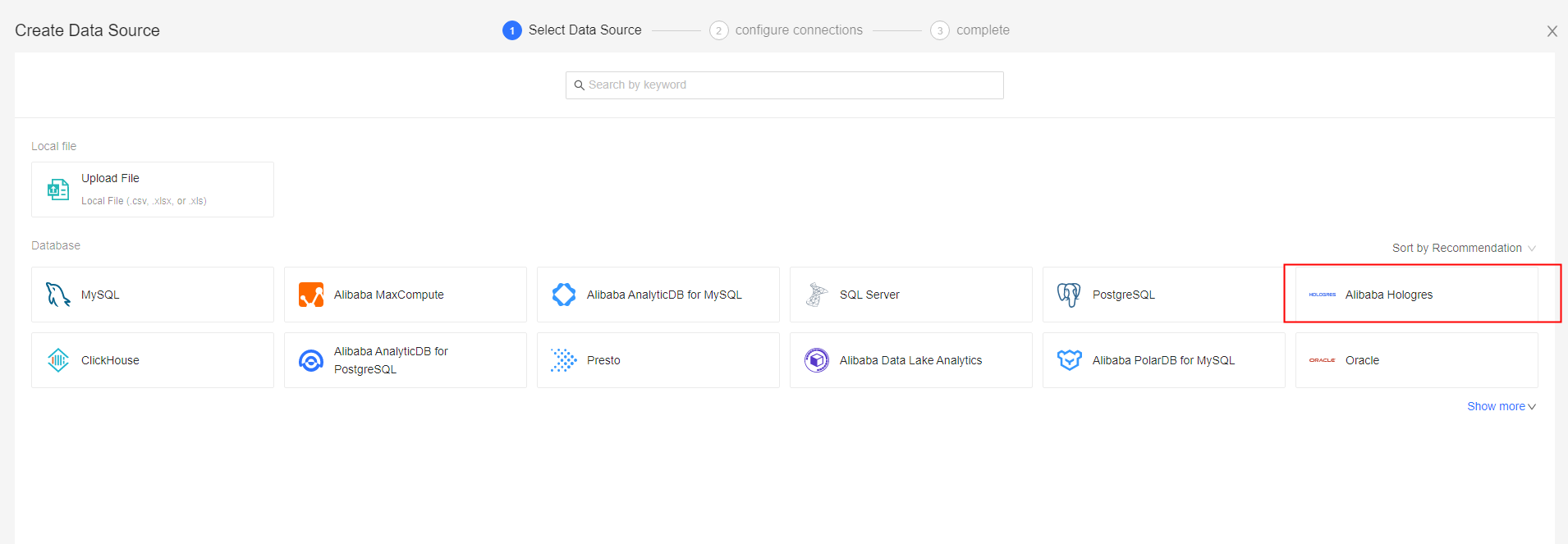The image size is (1568, 544).
Task: Click the SQL Server icon
Action: (817, 295)
